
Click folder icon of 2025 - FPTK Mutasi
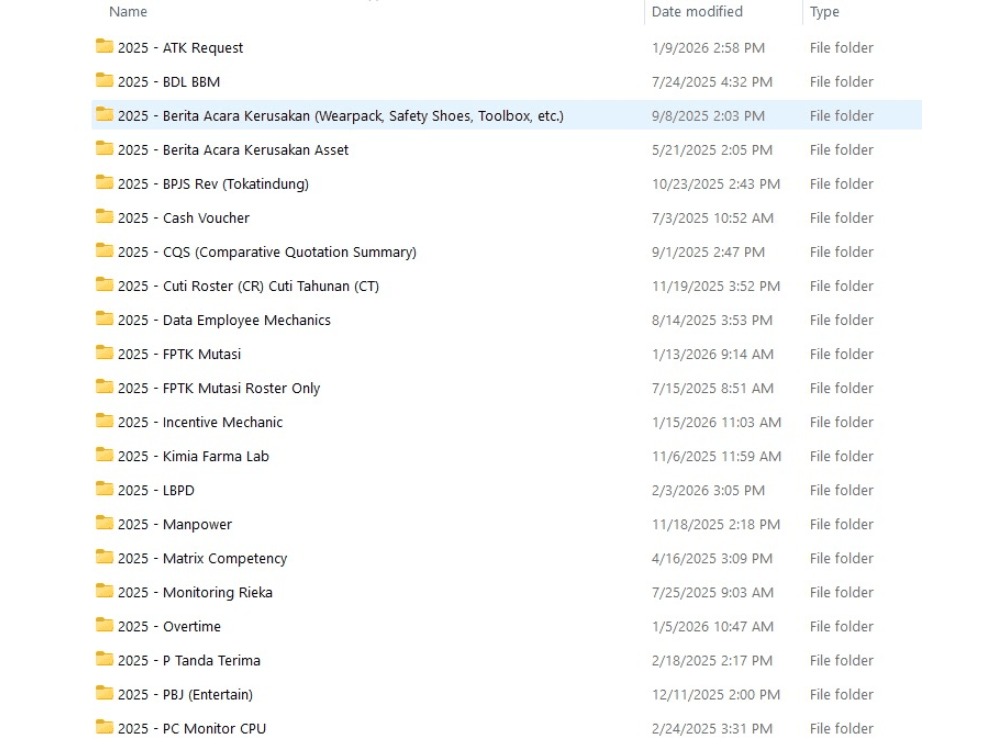click(105, 353)
